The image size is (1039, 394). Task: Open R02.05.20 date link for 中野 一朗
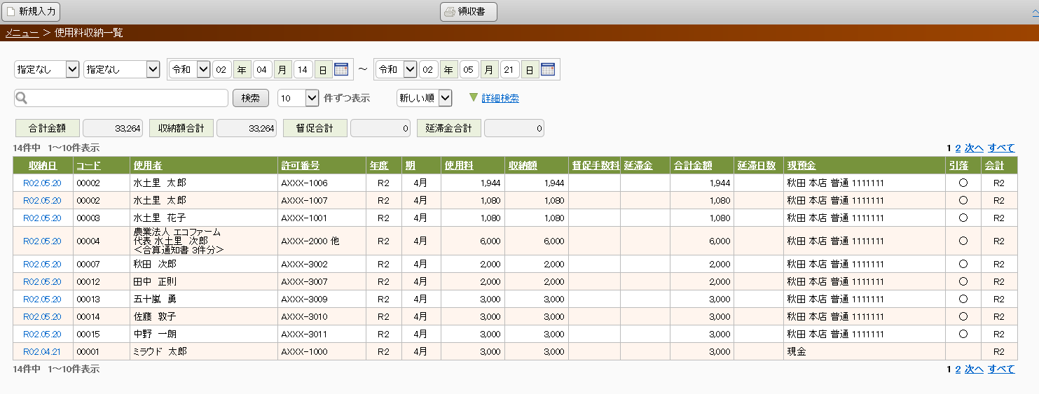click(x=42, y=334)
